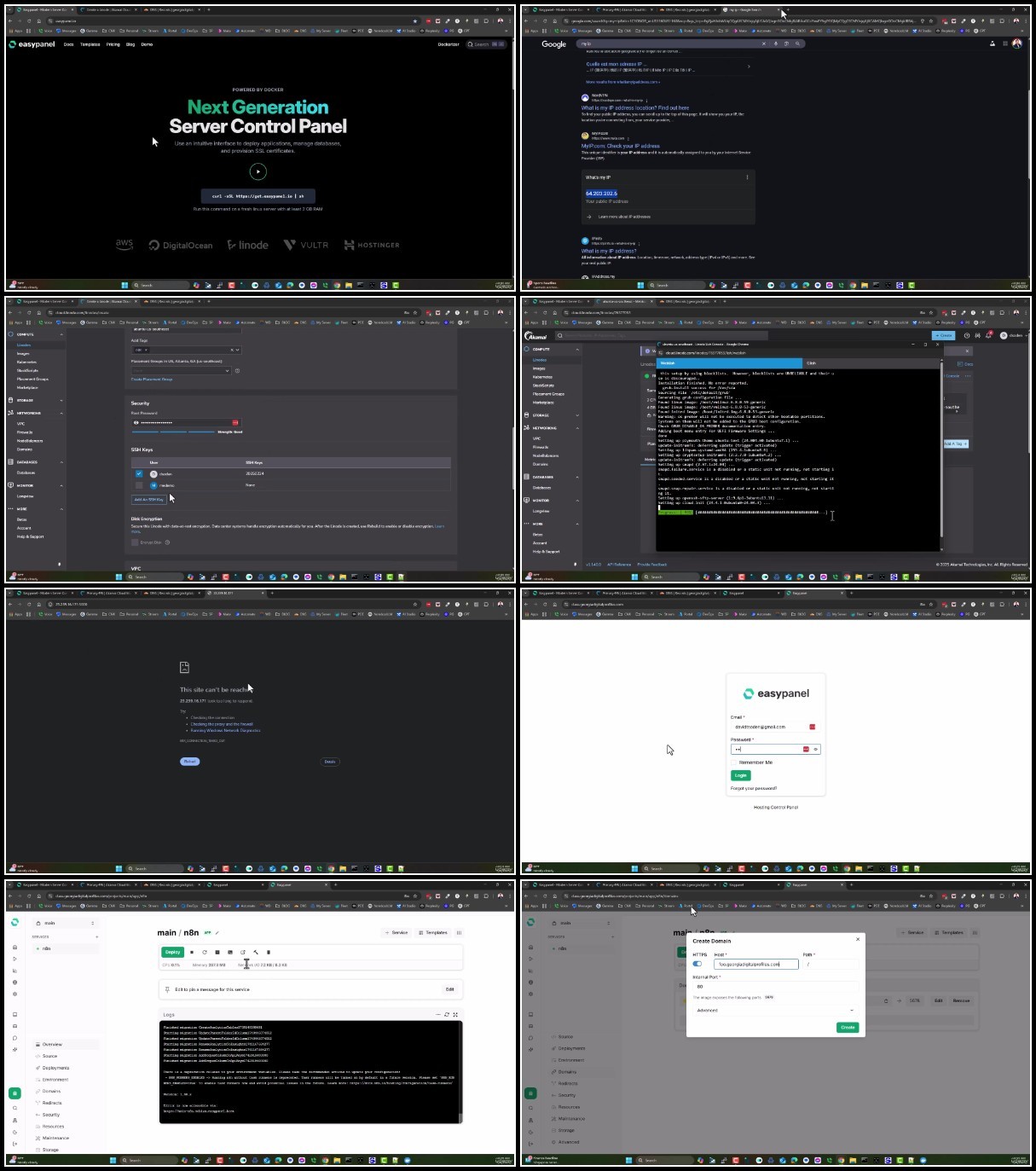Viewport: 1036px width, 1171px height.
Task: Click help icon beside Placement Groups dropdown
Action: pyautogui.click(x=237, y=371)
